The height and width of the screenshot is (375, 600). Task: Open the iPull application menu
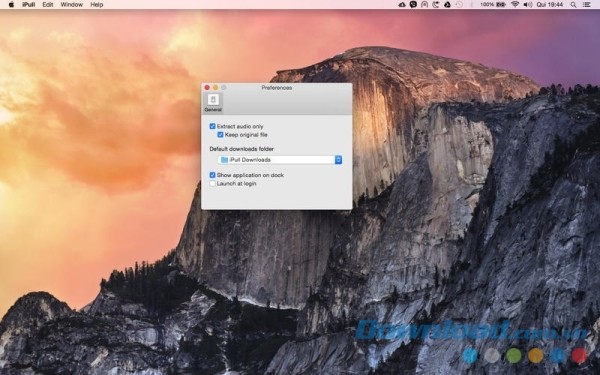[x=29, y=5]
